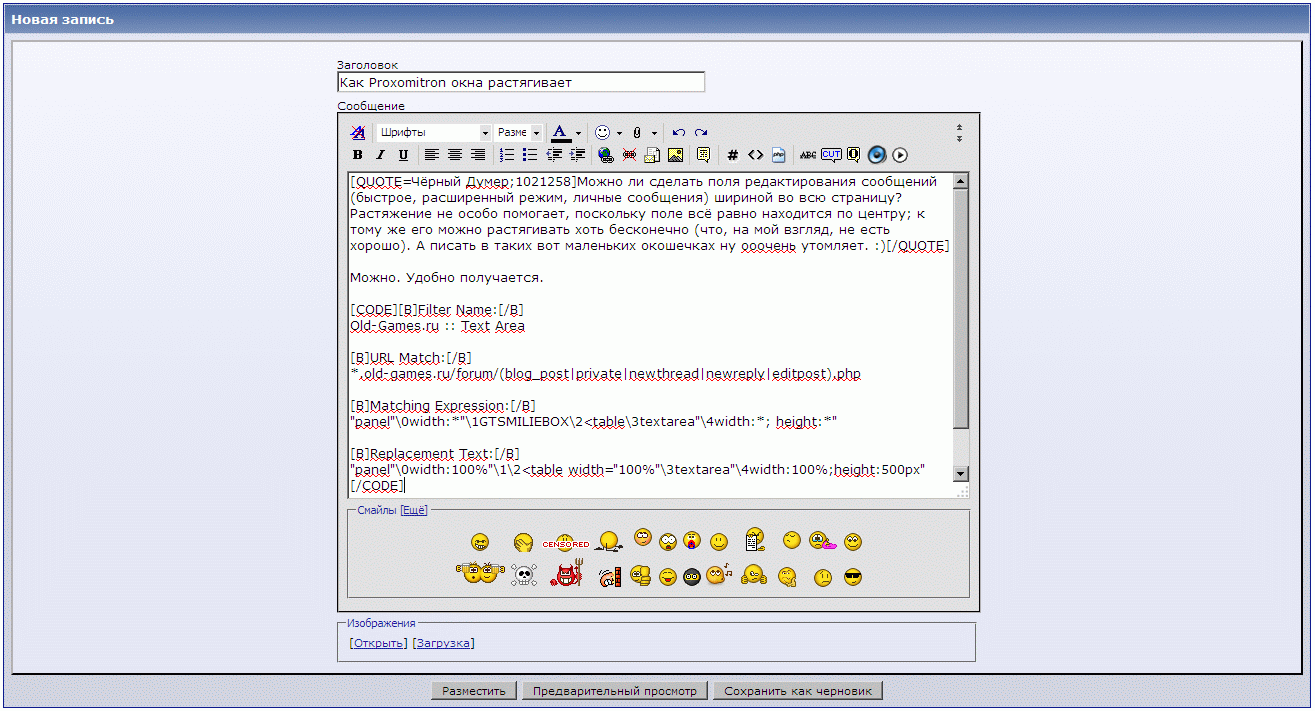The image size is (1315, 711).
Task: Open the text color picker arrow
Action: [x=578, y=133]
